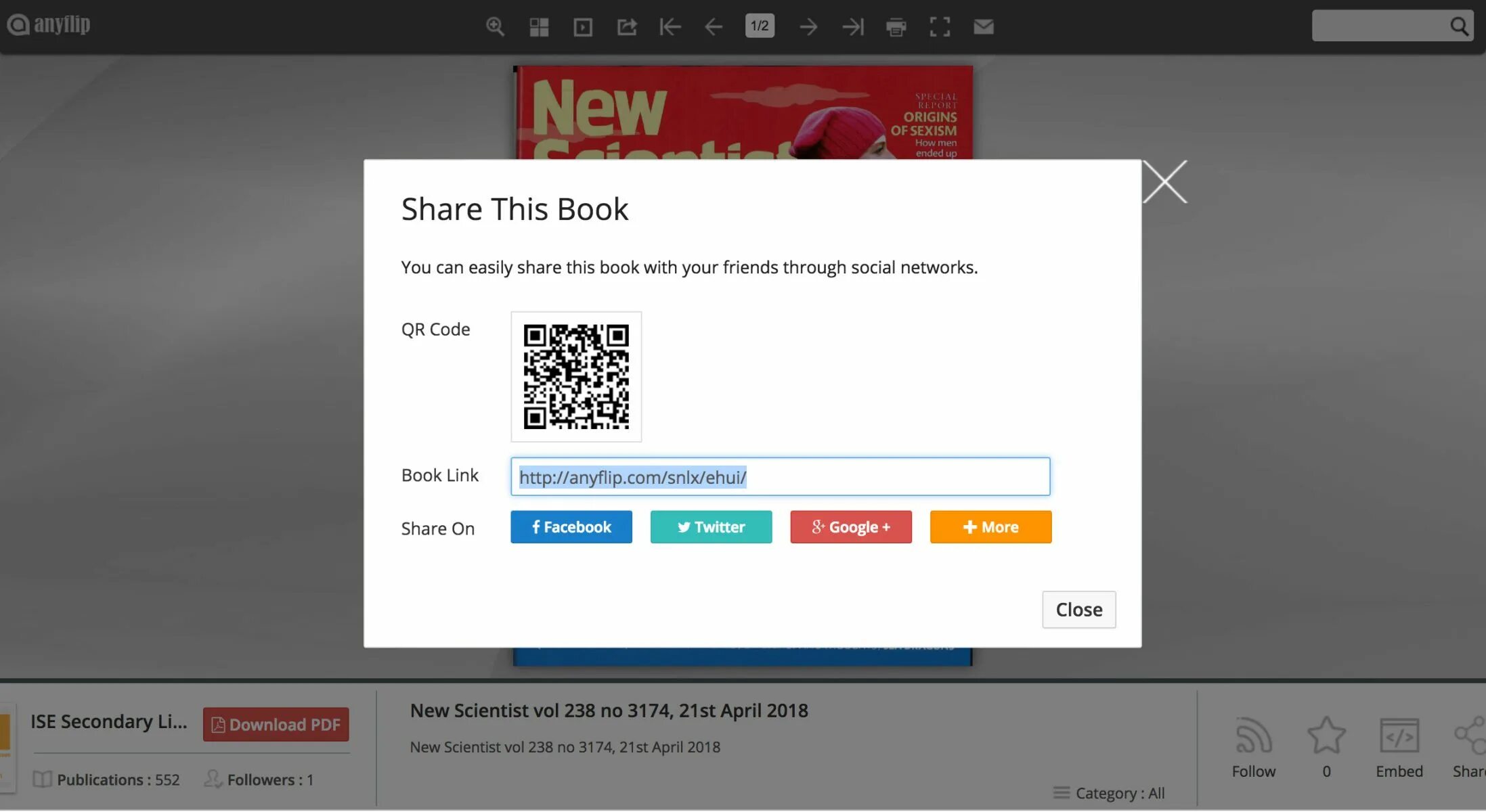
Task: Jump to the last page
Action: tap(853, 27)
